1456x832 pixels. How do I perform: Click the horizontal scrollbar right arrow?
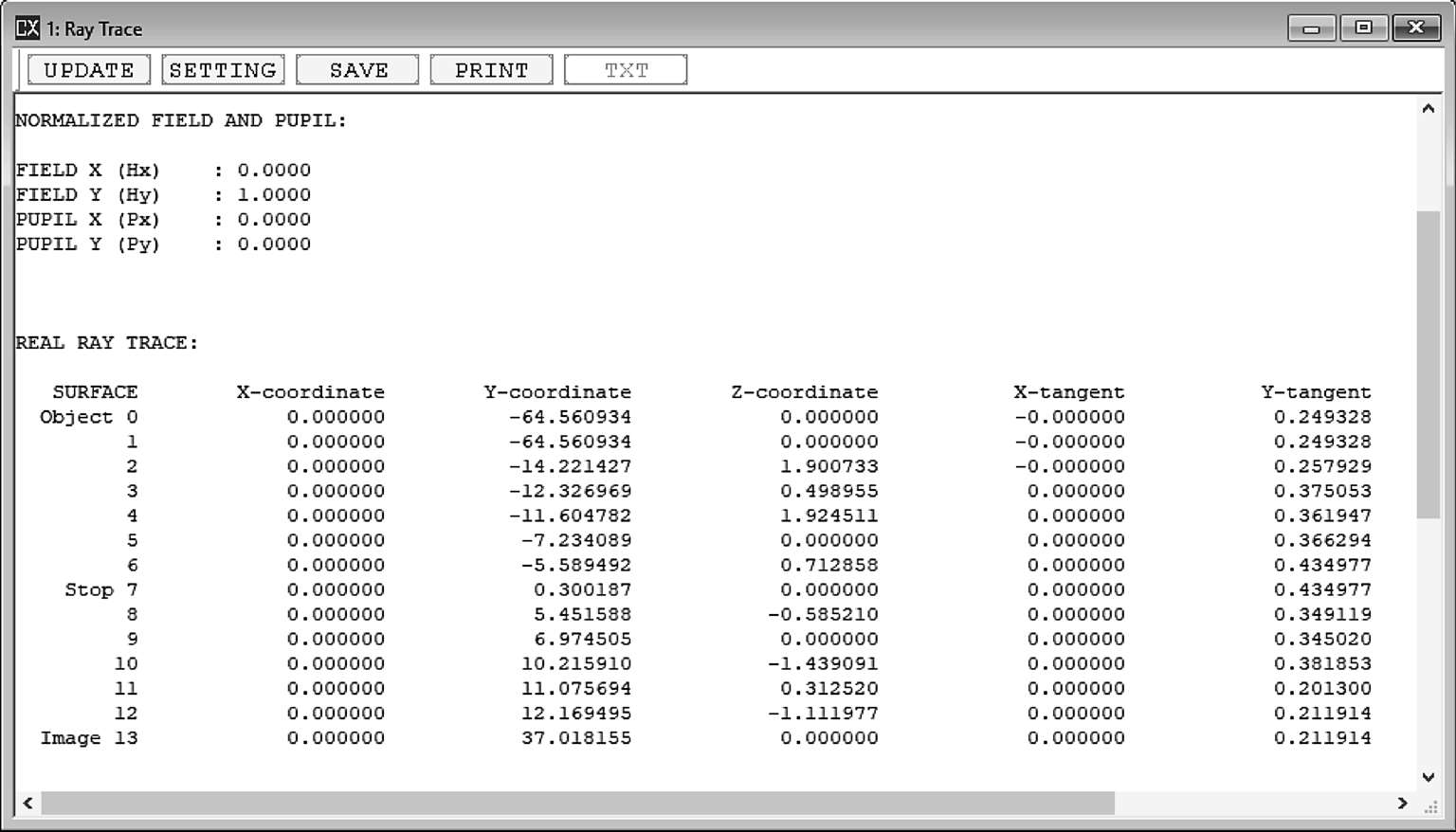[1402, 804]
